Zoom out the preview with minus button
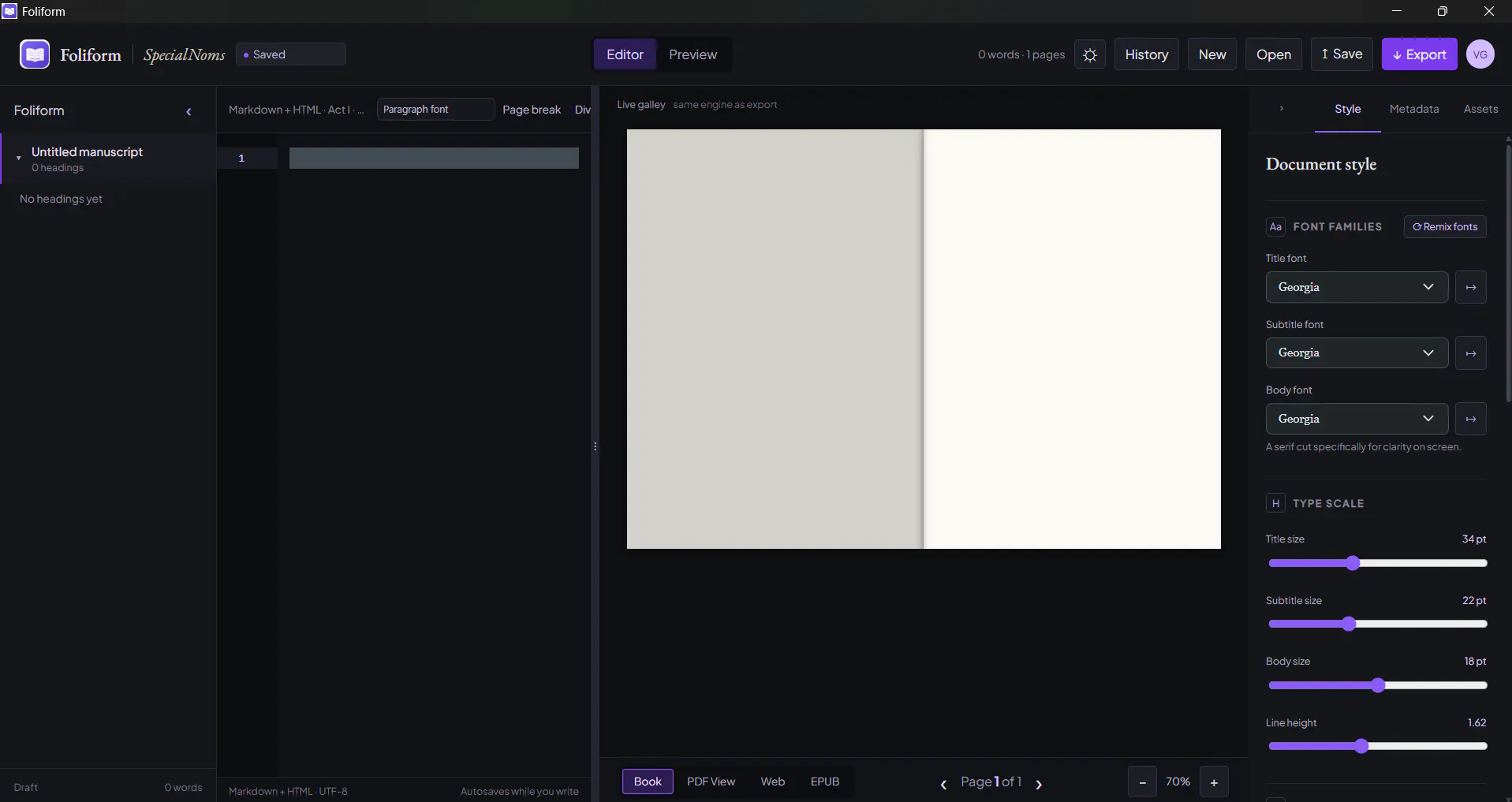Screen dimensions: 1512x802 click(x=1142, y=782)
